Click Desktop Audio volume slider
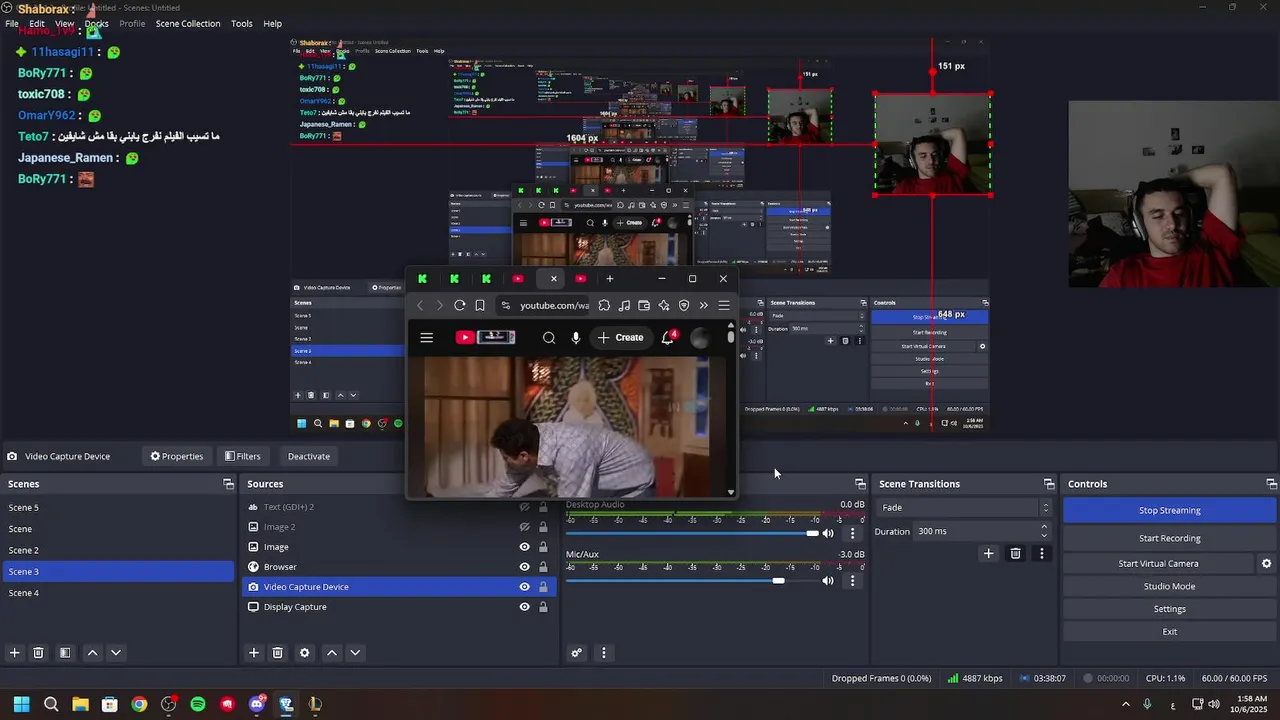The width and height of the screenshot is (1280, 720). coord(692,533)
